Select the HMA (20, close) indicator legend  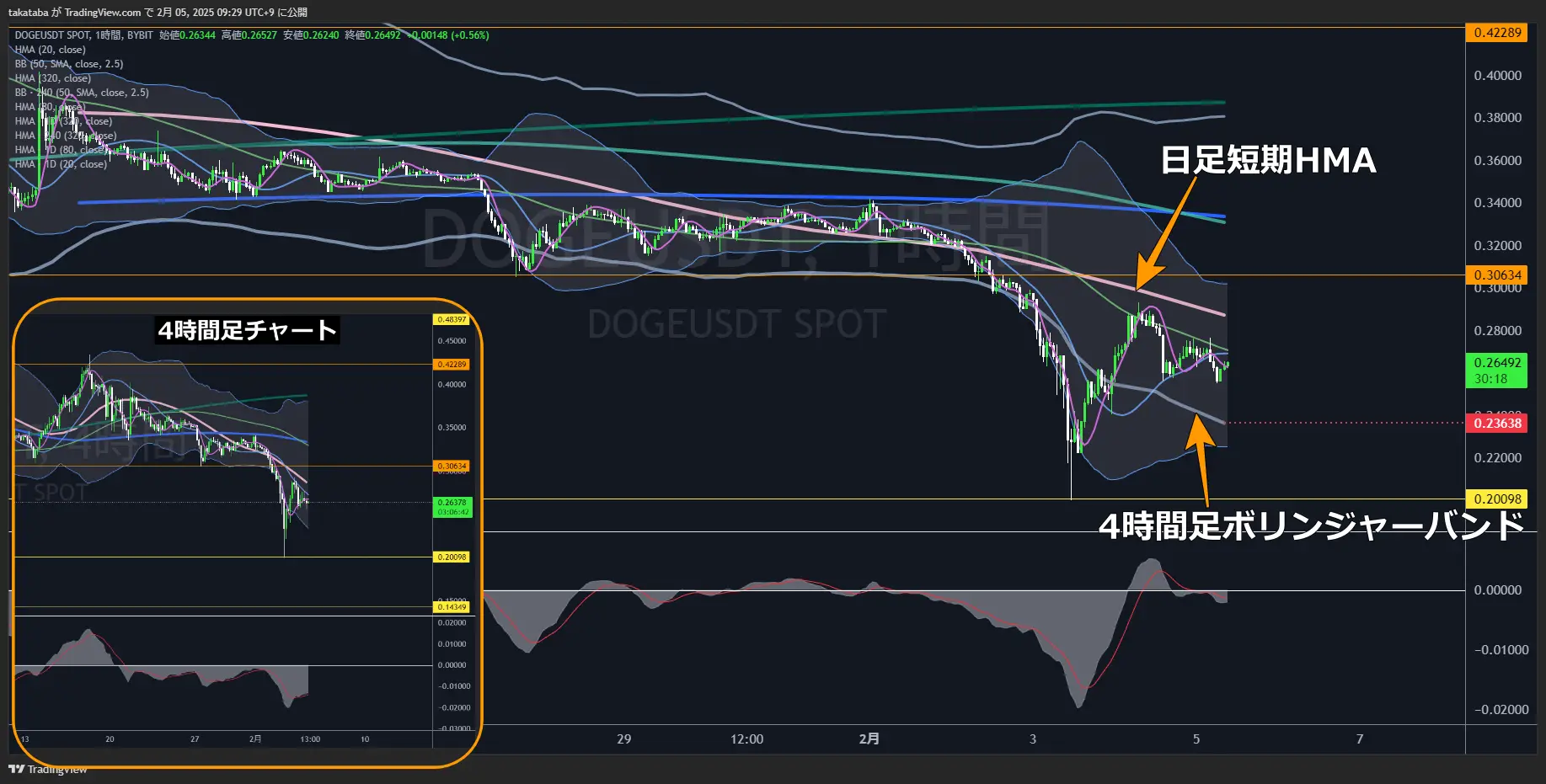point(50,50)
